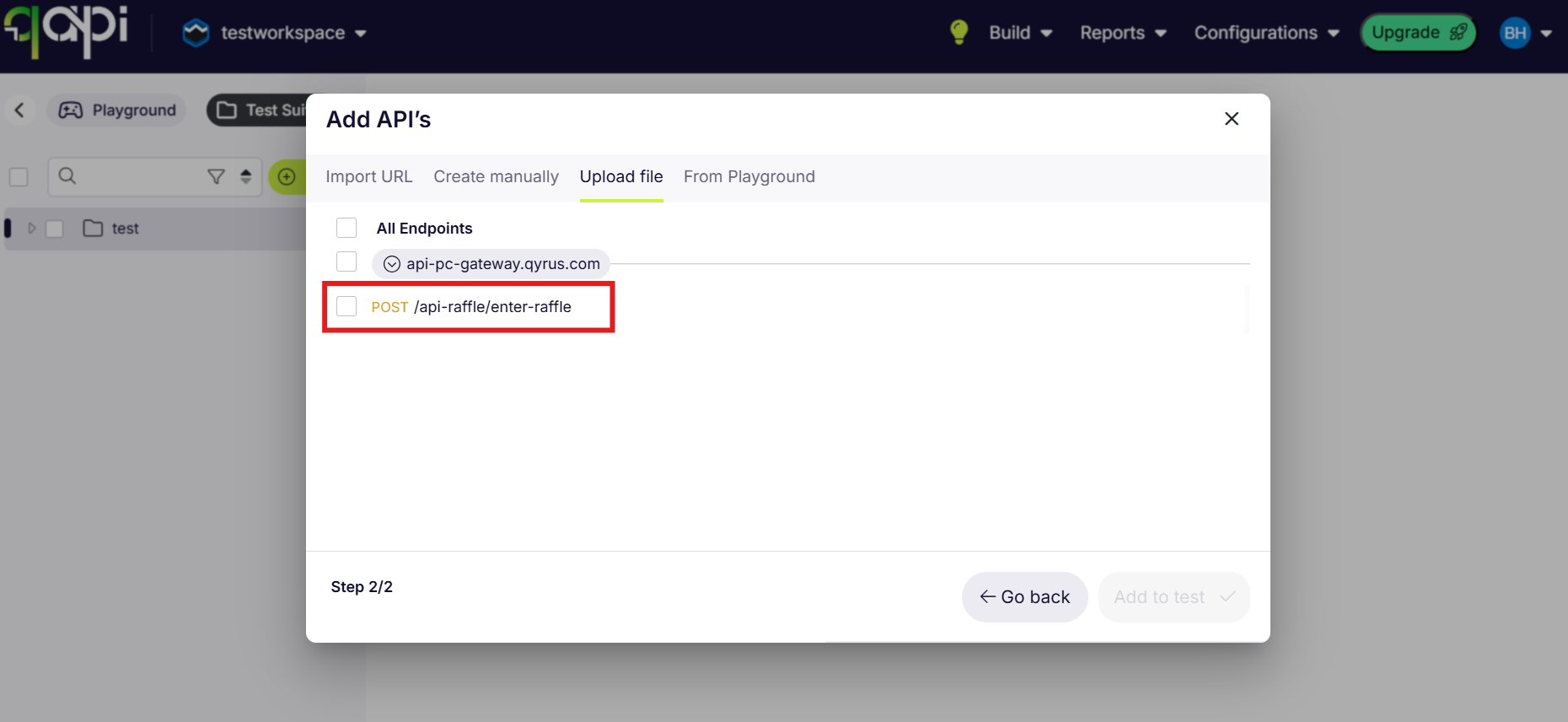Screen dimensions: 1568x722
Task: Tick the POST /api-raffle/enter-raffle checkbox
Action: click(x=346, y=306)
